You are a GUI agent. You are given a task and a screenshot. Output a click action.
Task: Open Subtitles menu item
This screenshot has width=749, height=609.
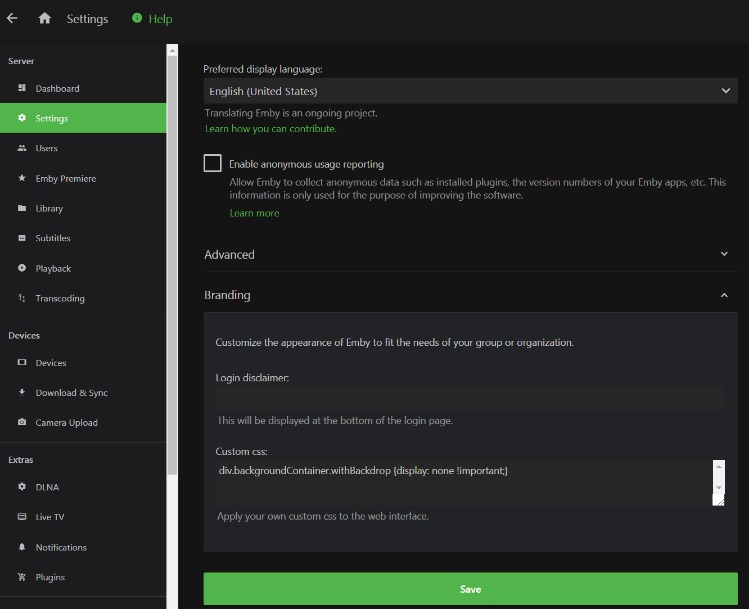pos(83,238)
